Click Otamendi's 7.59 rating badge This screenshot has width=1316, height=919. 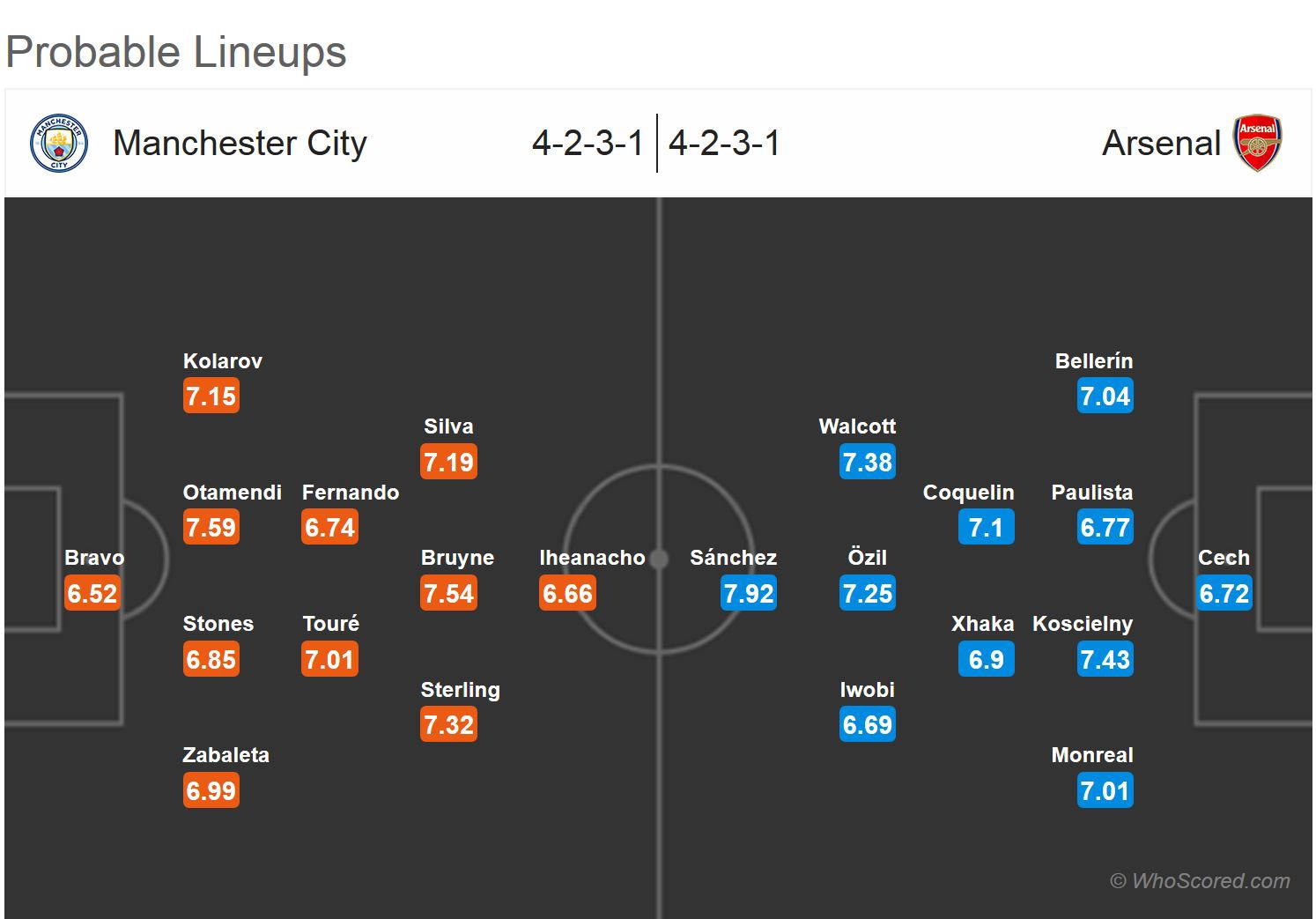[211, 528]
